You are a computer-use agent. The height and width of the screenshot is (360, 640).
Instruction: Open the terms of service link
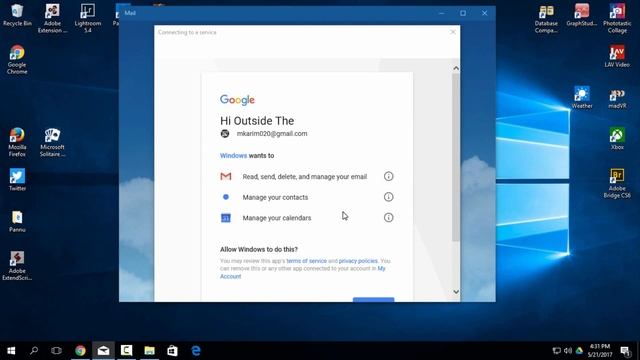307,261
